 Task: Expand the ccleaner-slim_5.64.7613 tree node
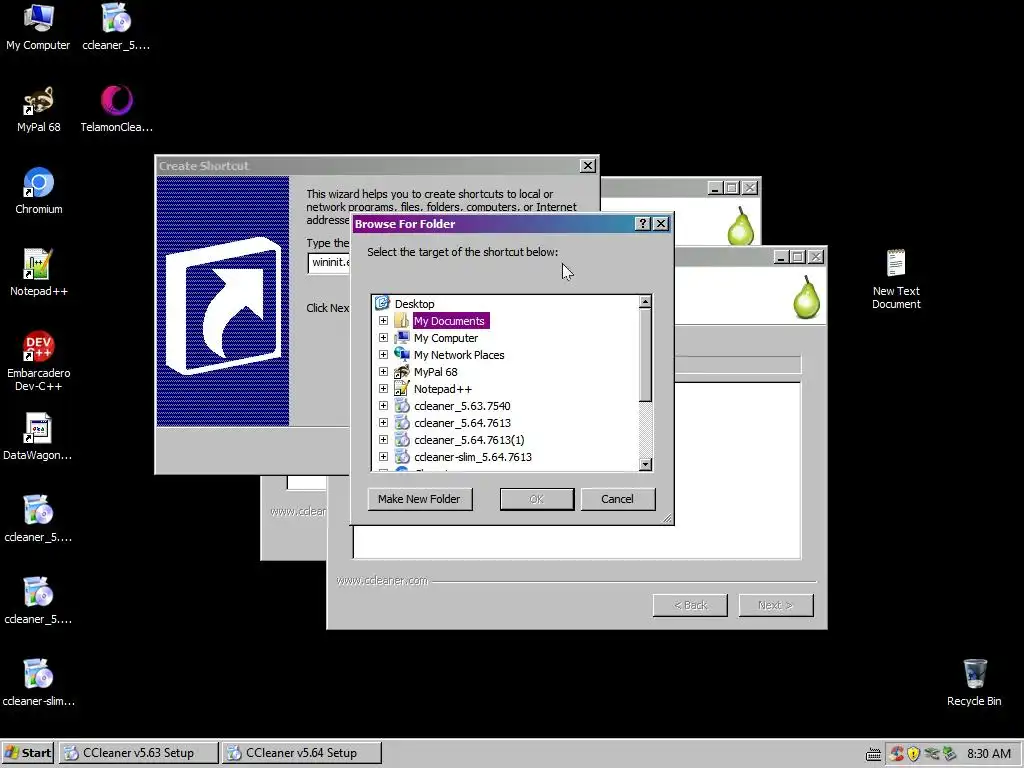coord(383,456)
